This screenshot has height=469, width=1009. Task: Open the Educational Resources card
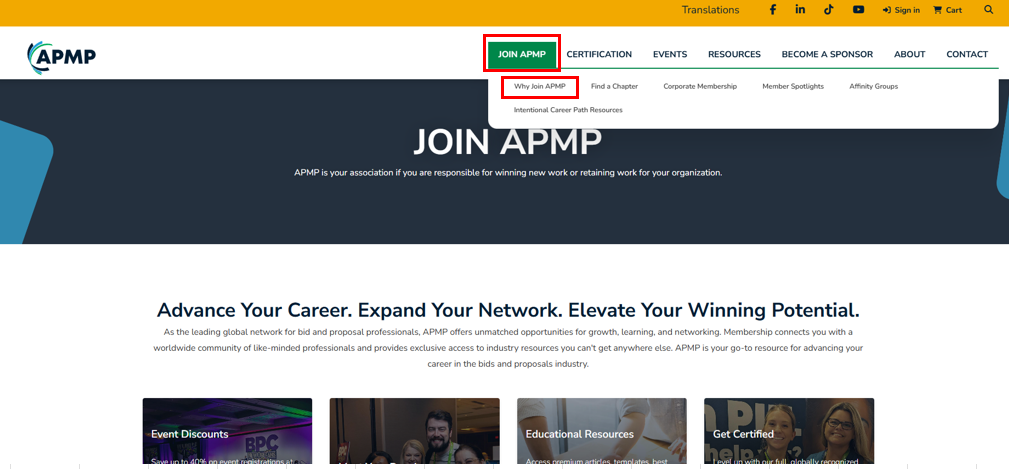(x=602, y=431)
